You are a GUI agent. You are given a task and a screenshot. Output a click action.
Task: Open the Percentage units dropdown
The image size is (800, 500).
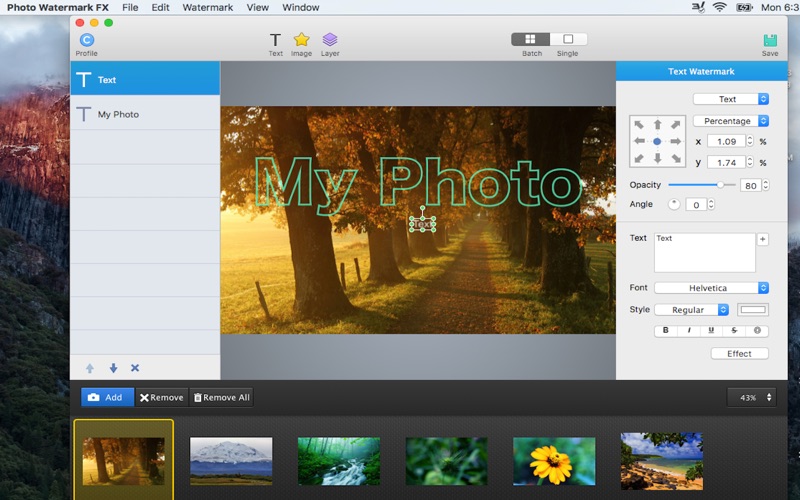[731, 121]
